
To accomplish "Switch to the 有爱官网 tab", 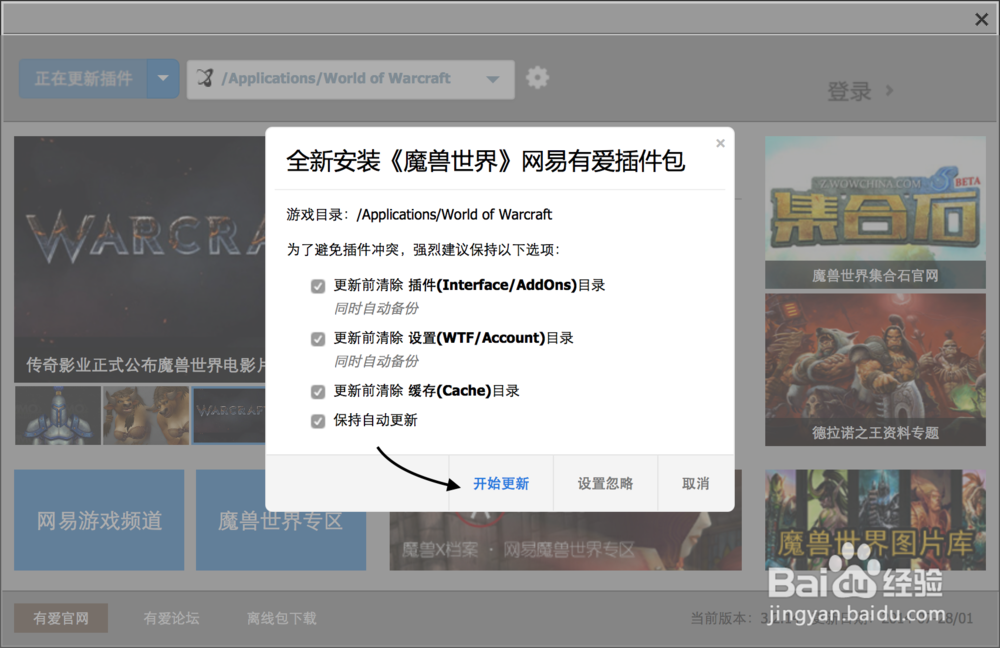I will point(61,618).
